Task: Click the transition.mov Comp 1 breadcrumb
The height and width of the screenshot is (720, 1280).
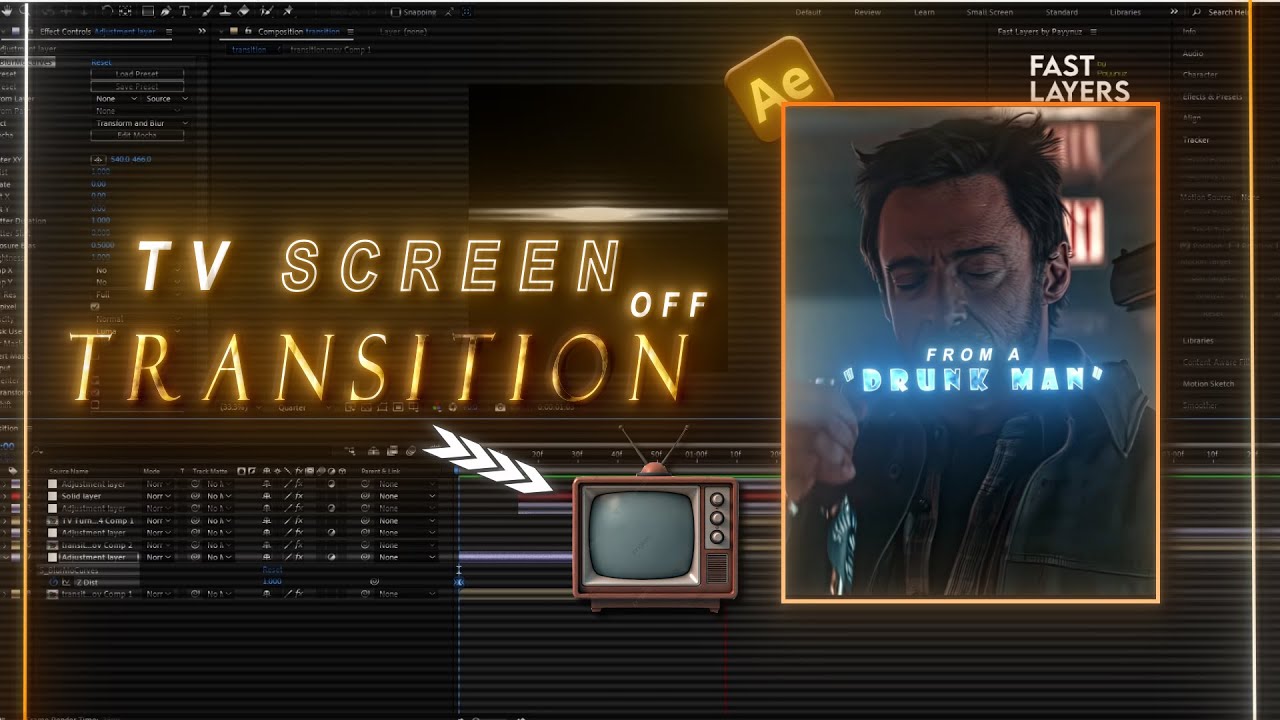Action: 330,49
